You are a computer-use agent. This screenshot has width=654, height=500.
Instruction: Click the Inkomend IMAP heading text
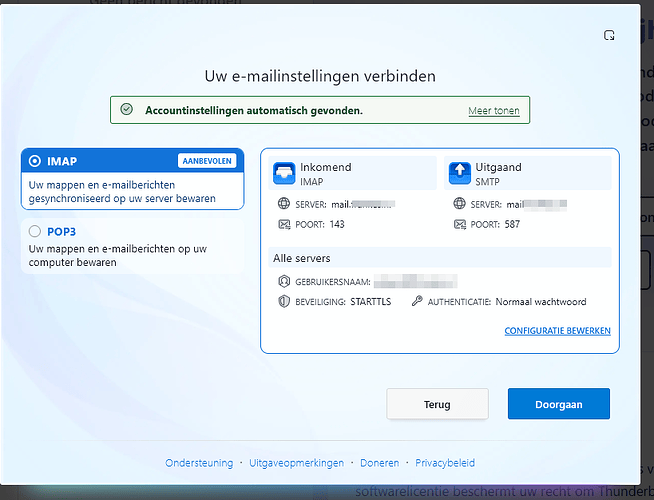click(x=326, y=174)
